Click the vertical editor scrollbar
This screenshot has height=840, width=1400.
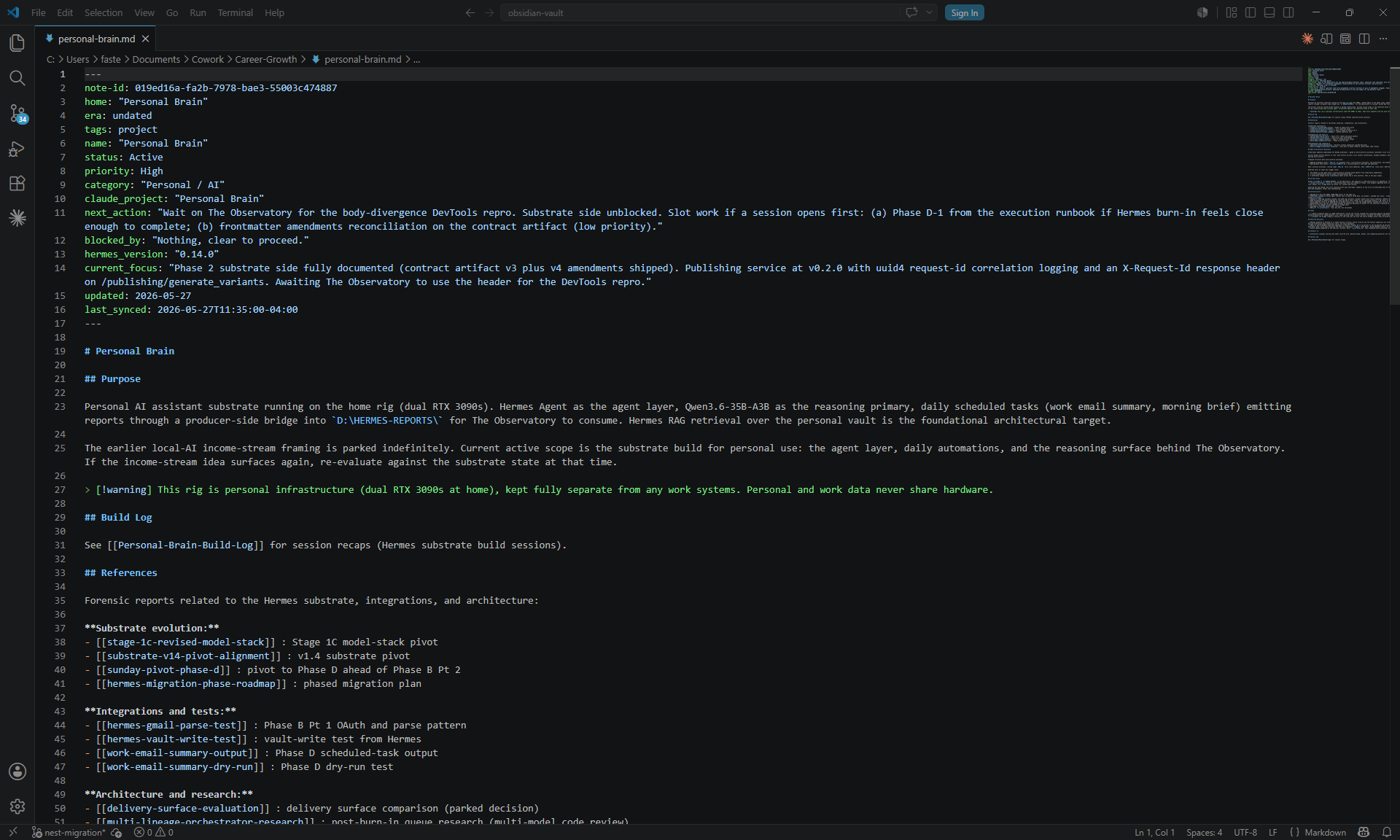point(1395,186)
